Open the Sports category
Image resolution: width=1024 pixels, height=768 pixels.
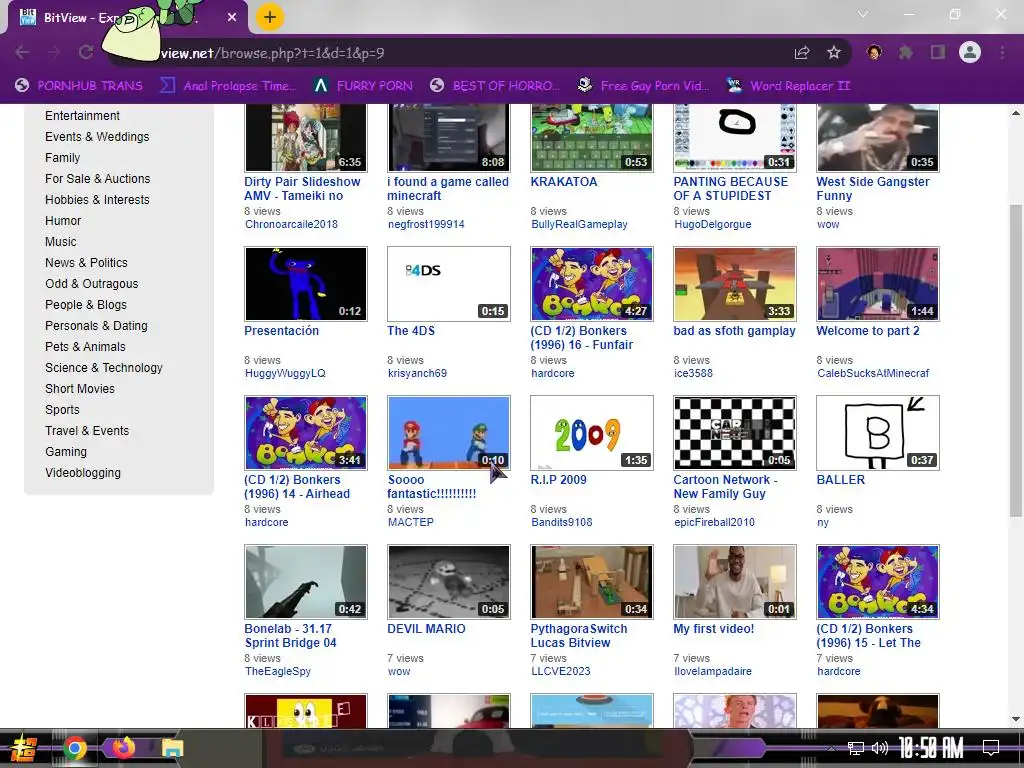pyautogui.click(x=62, y=409)
